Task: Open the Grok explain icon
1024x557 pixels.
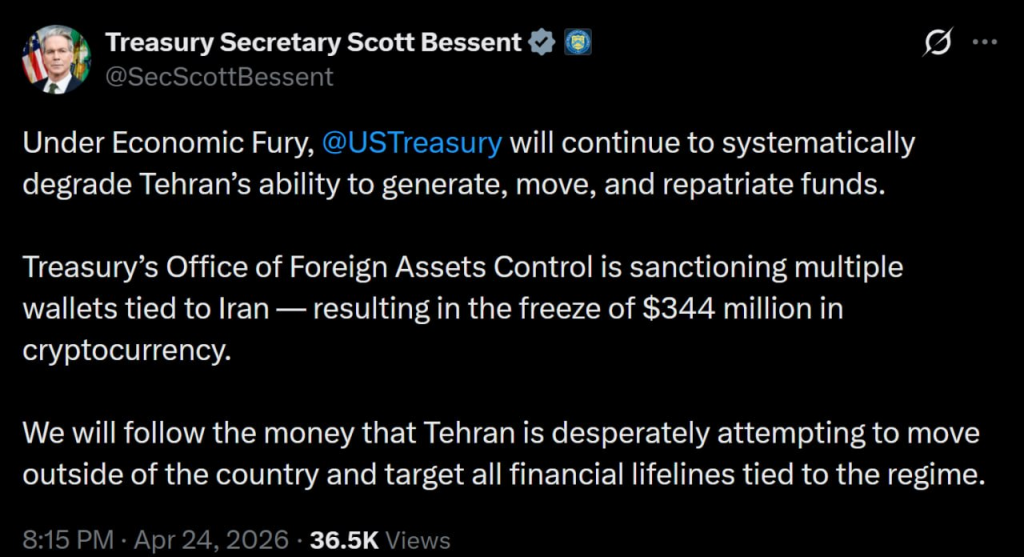Action: tap(938, 44)
